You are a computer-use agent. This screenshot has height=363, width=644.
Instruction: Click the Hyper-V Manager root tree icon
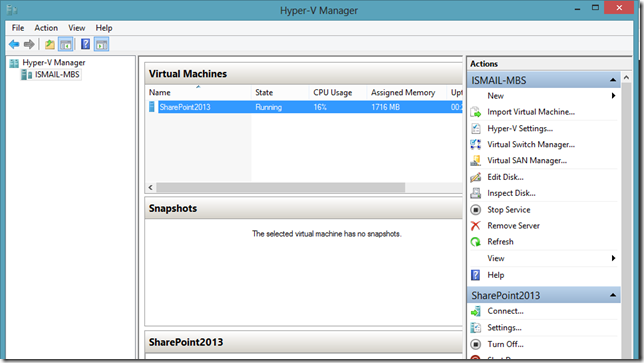point(14,63)
